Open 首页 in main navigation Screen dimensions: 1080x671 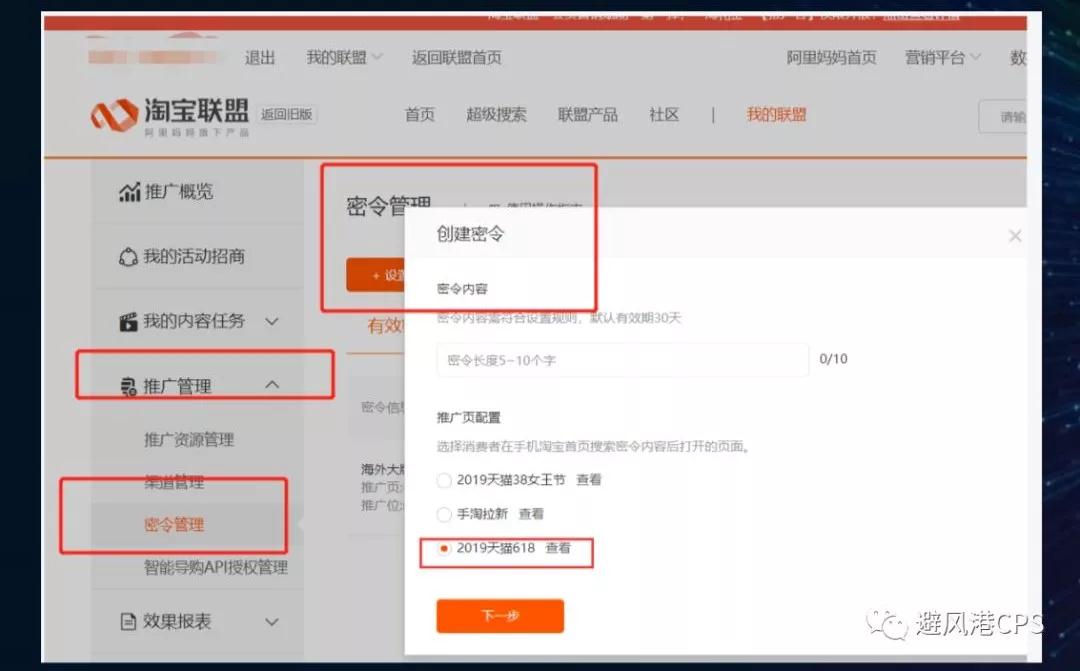click(x=419, y=114)
